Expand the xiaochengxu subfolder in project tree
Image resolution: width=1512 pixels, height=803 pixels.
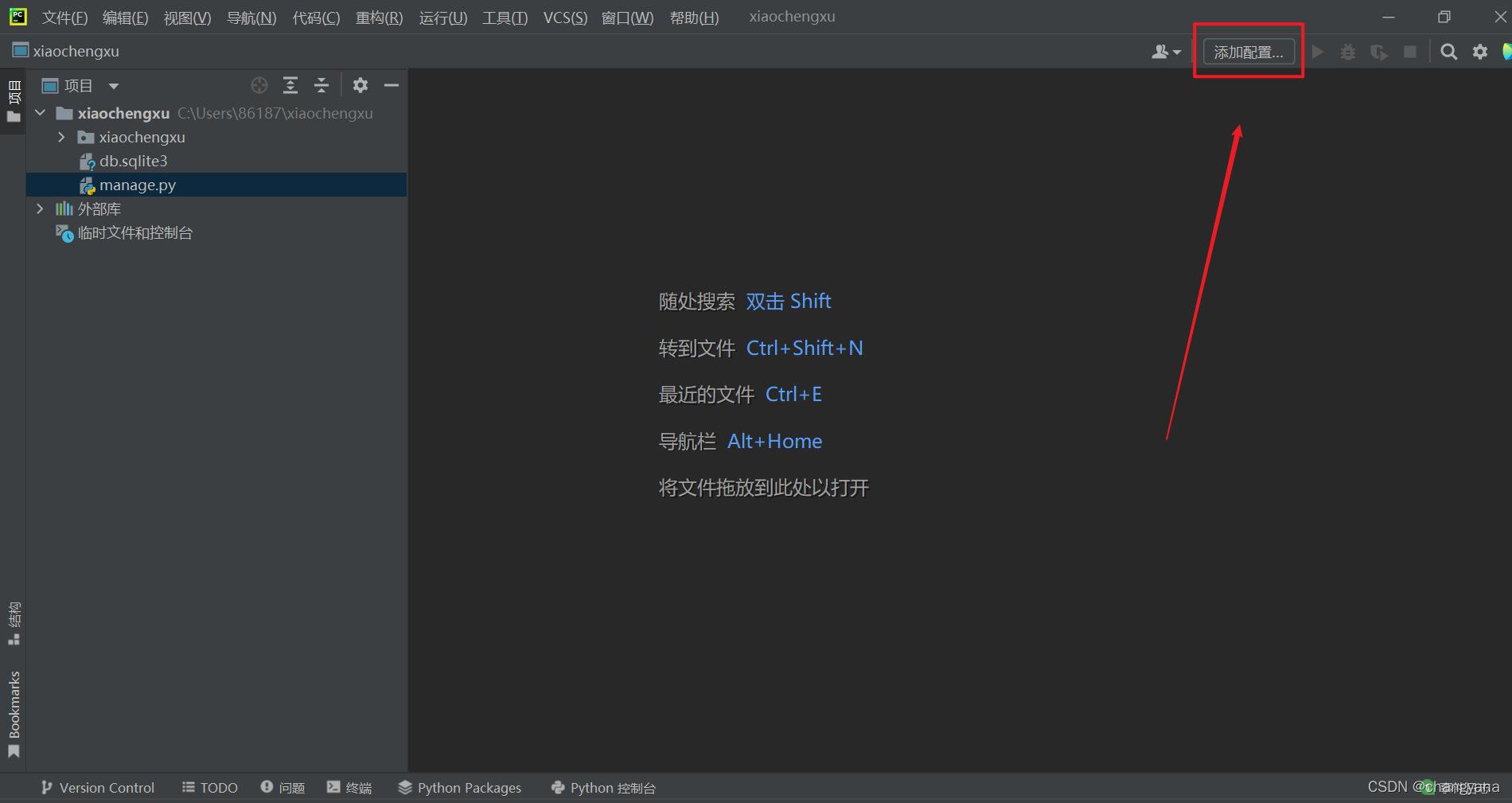click(61, 137)
